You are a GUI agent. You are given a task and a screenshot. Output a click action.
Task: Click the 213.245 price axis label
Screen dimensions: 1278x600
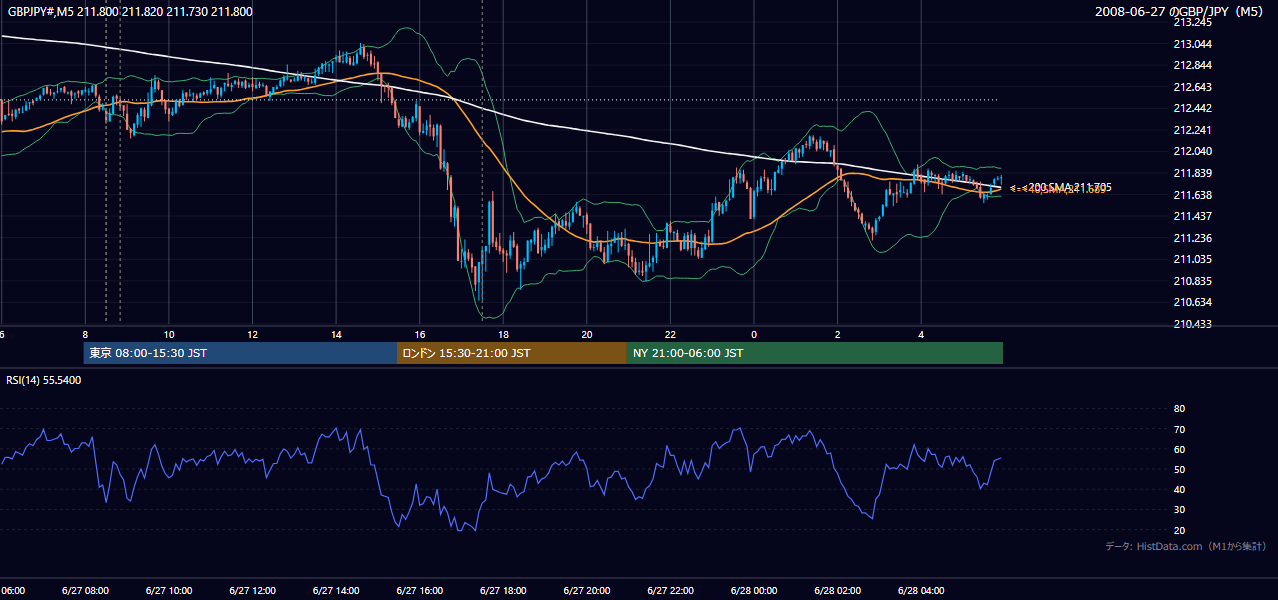[1192, 22]
